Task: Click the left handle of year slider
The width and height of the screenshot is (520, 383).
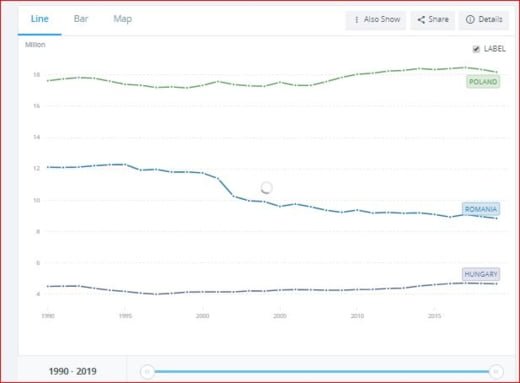Action: [x=147, y=371]
